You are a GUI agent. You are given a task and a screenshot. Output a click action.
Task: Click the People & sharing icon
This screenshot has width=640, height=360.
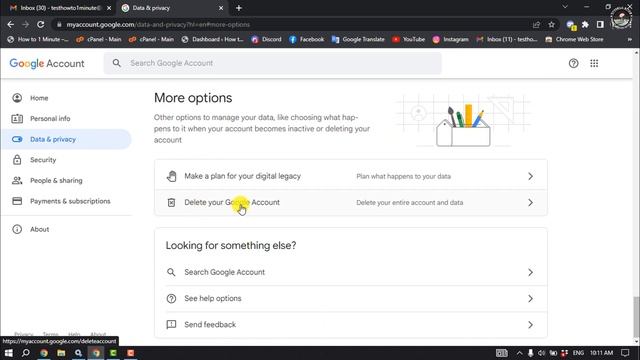(17, 180)
